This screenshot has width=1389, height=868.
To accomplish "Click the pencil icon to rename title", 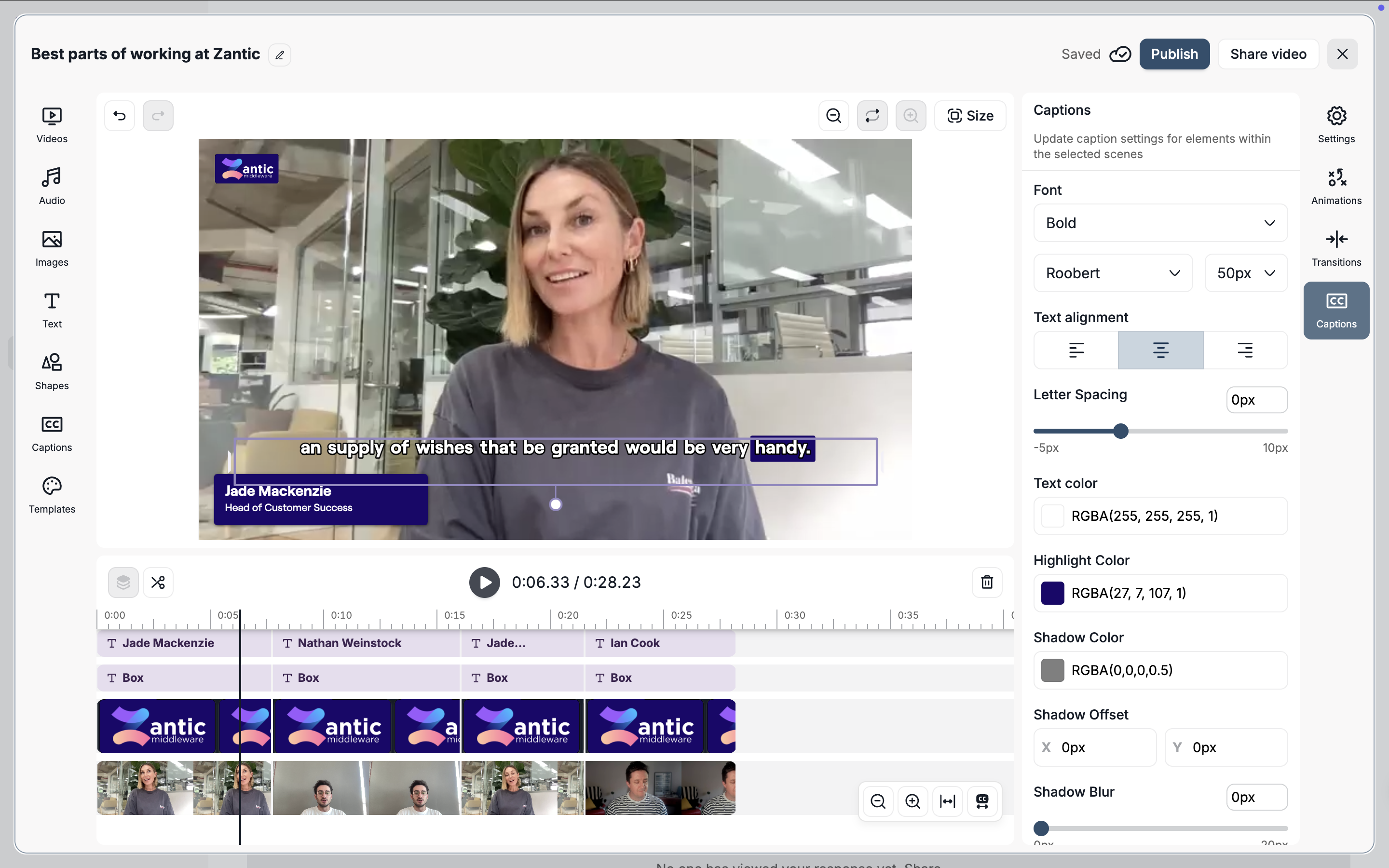I will click(280, 55).
